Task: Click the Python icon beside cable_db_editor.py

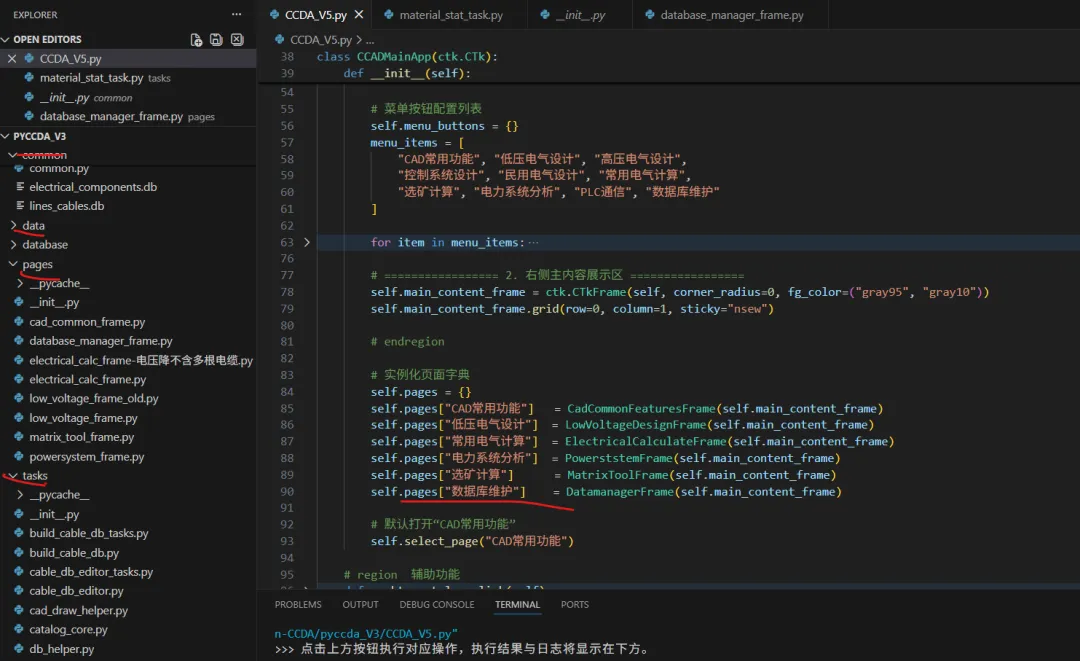Action: coord(19,591)
